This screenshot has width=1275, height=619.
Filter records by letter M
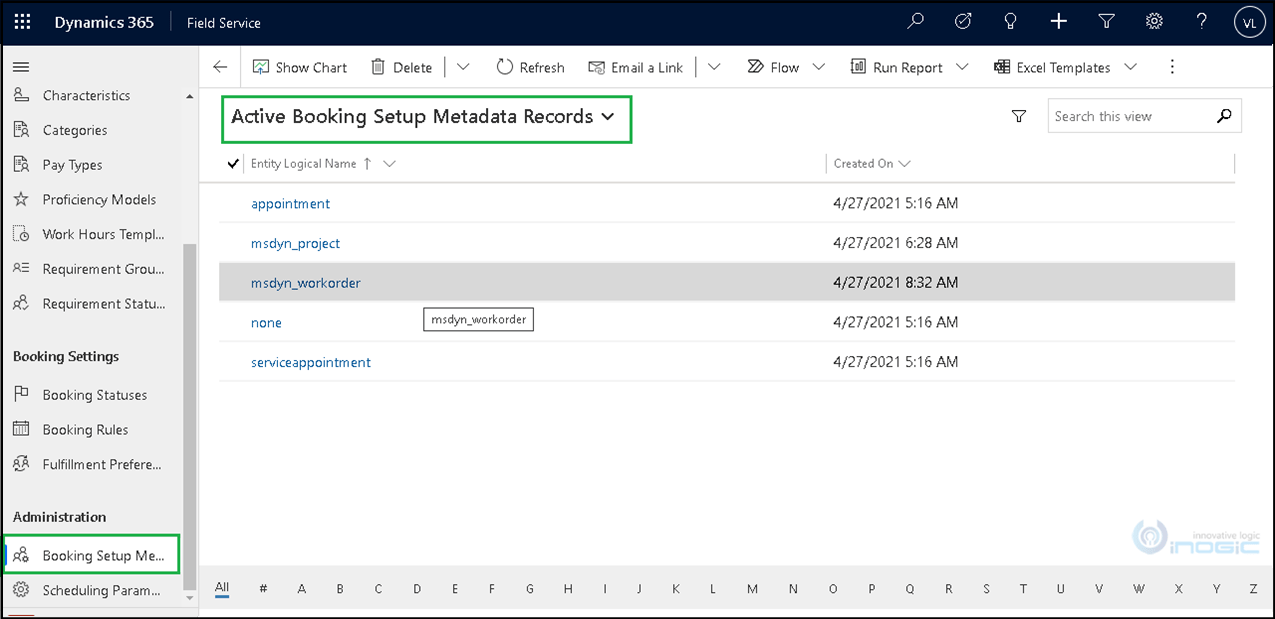coord(752,589)
